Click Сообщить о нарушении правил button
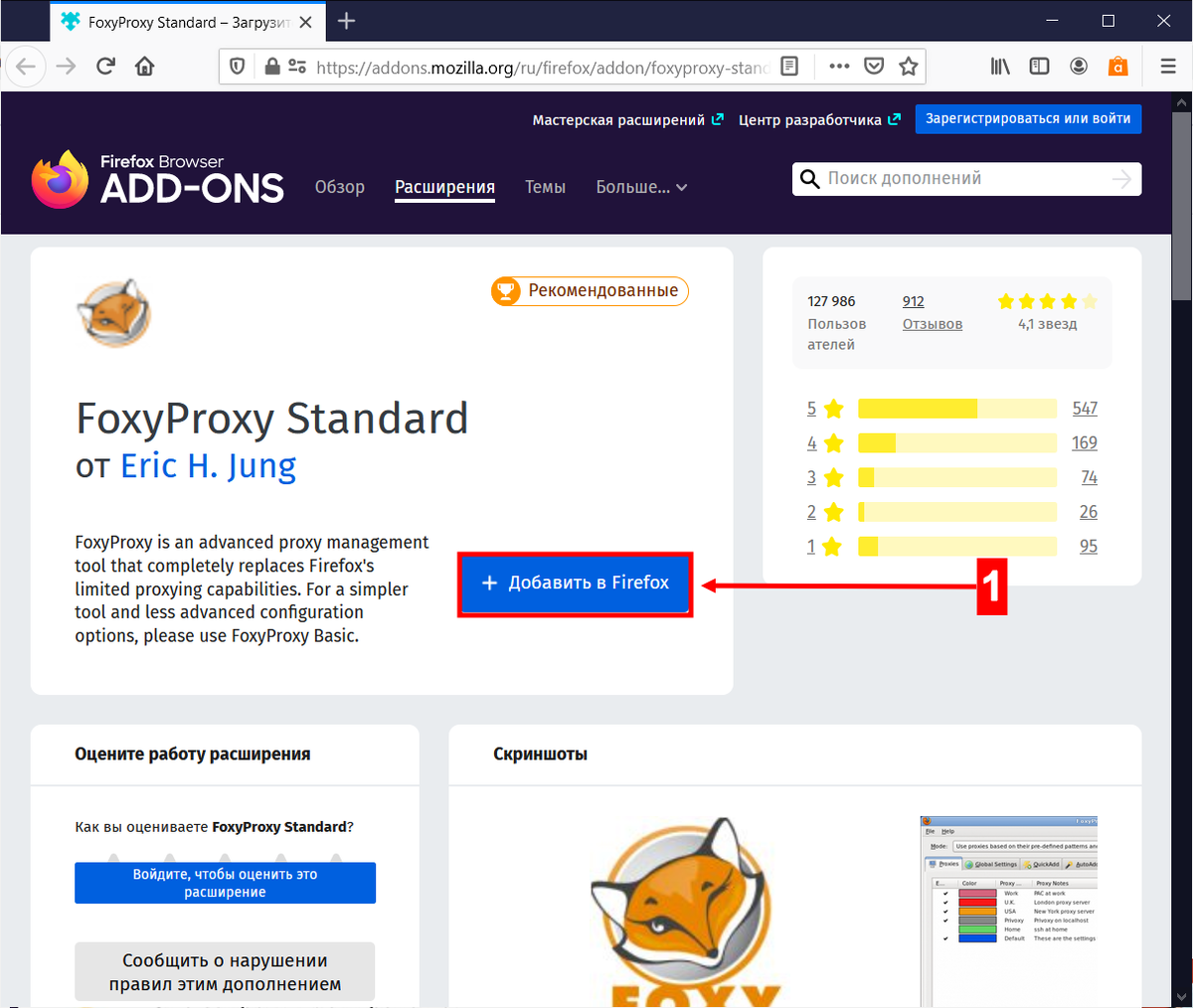1193x1008 pixels. click(x=225, y=972)
